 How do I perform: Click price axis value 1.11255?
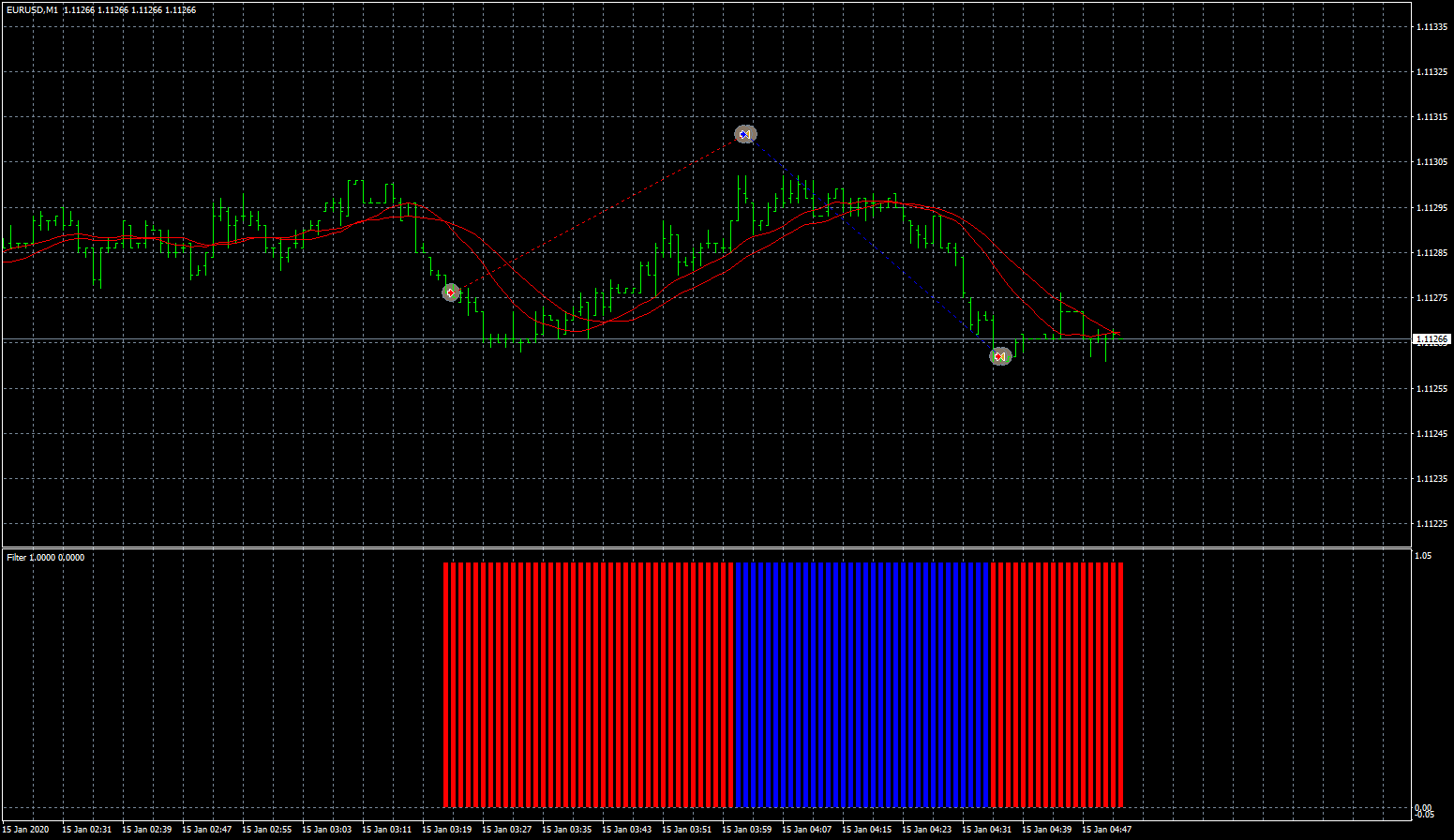coord(1431,388)
